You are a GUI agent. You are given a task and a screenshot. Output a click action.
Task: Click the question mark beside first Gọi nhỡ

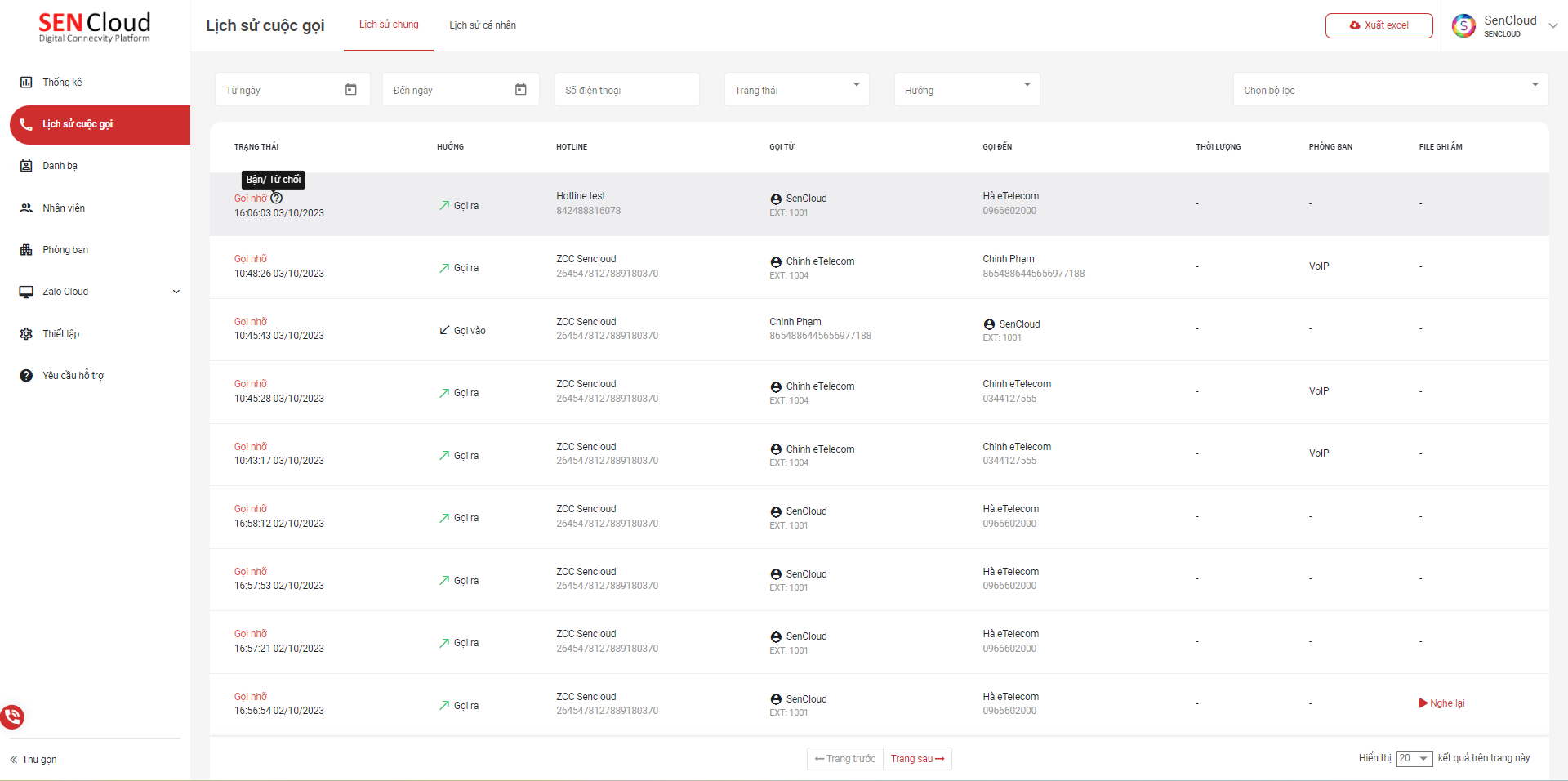277,199
